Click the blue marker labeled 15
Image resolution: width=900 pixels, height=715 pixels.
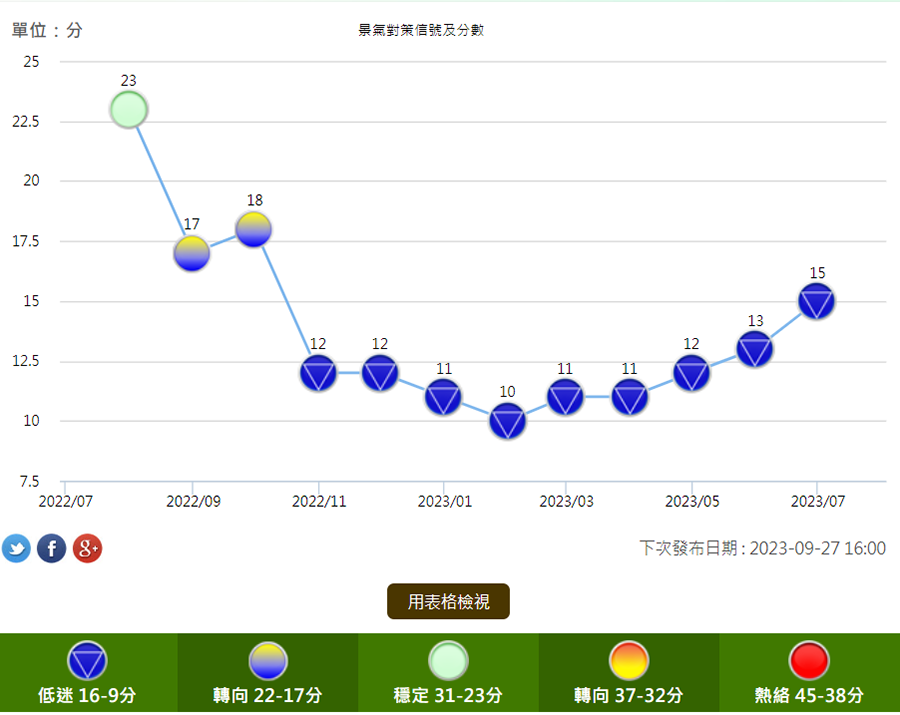point(817,301)
